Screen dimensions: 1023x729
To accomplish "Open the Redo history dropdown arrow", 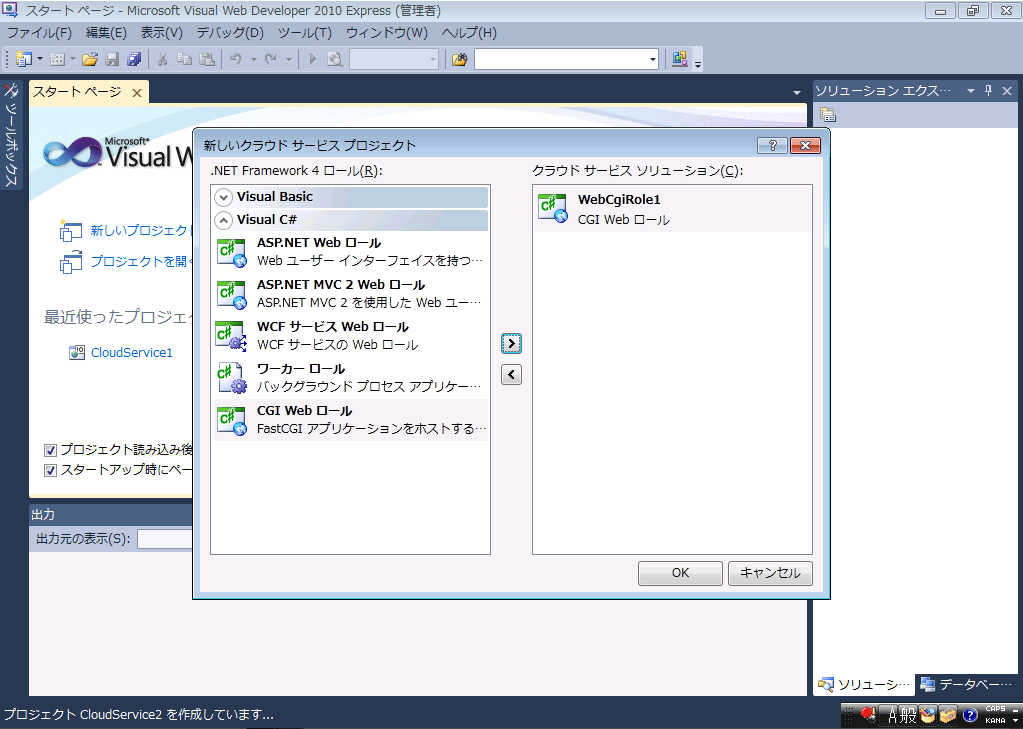I will pyautogui.click(x=288, y=59).
